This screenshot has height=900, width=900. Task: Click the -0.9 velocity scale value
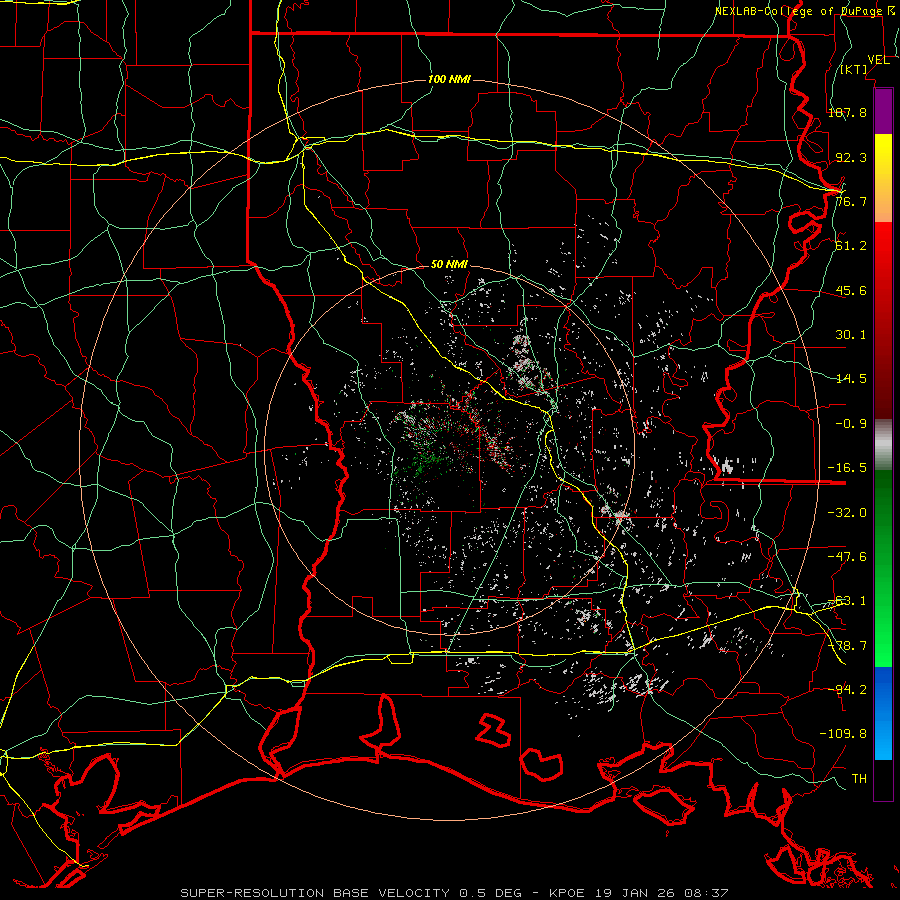tap(851, 424)
